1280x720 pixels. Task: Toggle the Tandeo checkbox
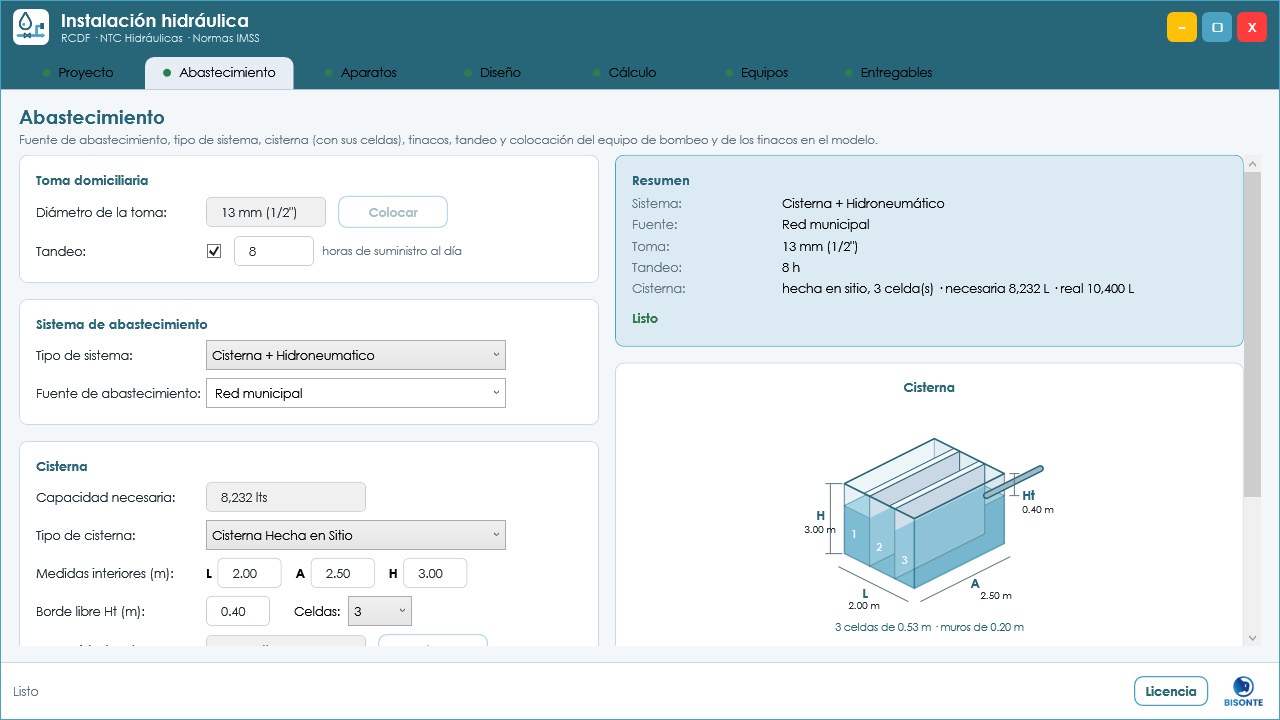tap(214, 251)
